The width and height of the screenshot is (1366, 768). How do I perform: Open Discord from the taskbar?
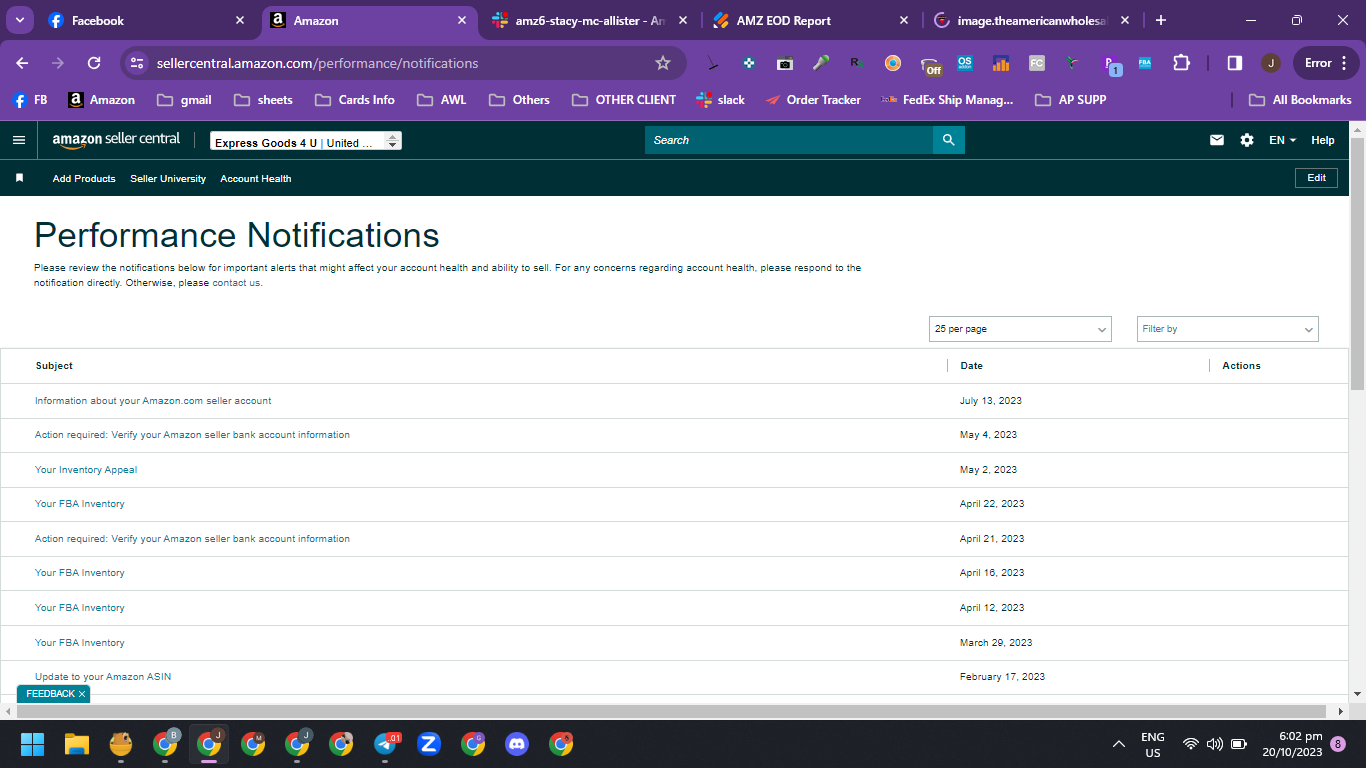click(517, 744)
